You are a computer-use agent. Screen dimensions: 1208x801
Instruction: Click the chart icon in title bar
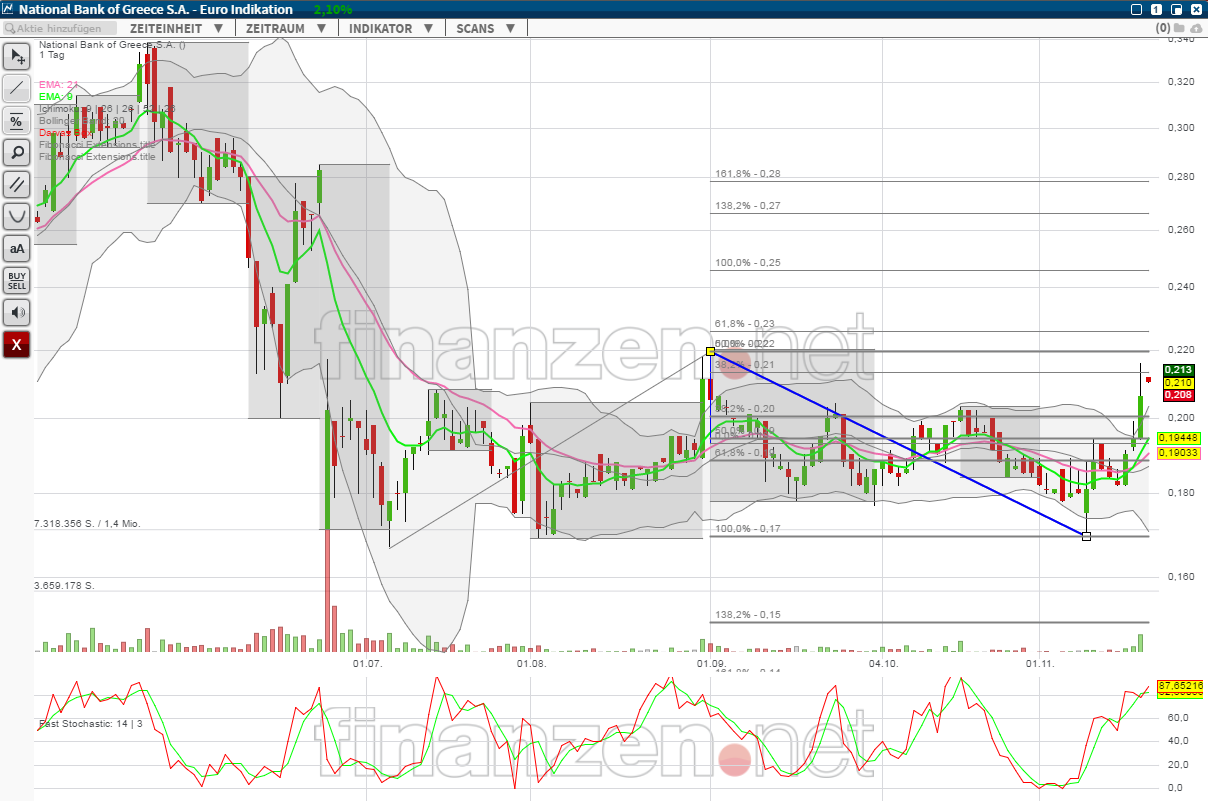pyautogui.click(x=8, y=9)
